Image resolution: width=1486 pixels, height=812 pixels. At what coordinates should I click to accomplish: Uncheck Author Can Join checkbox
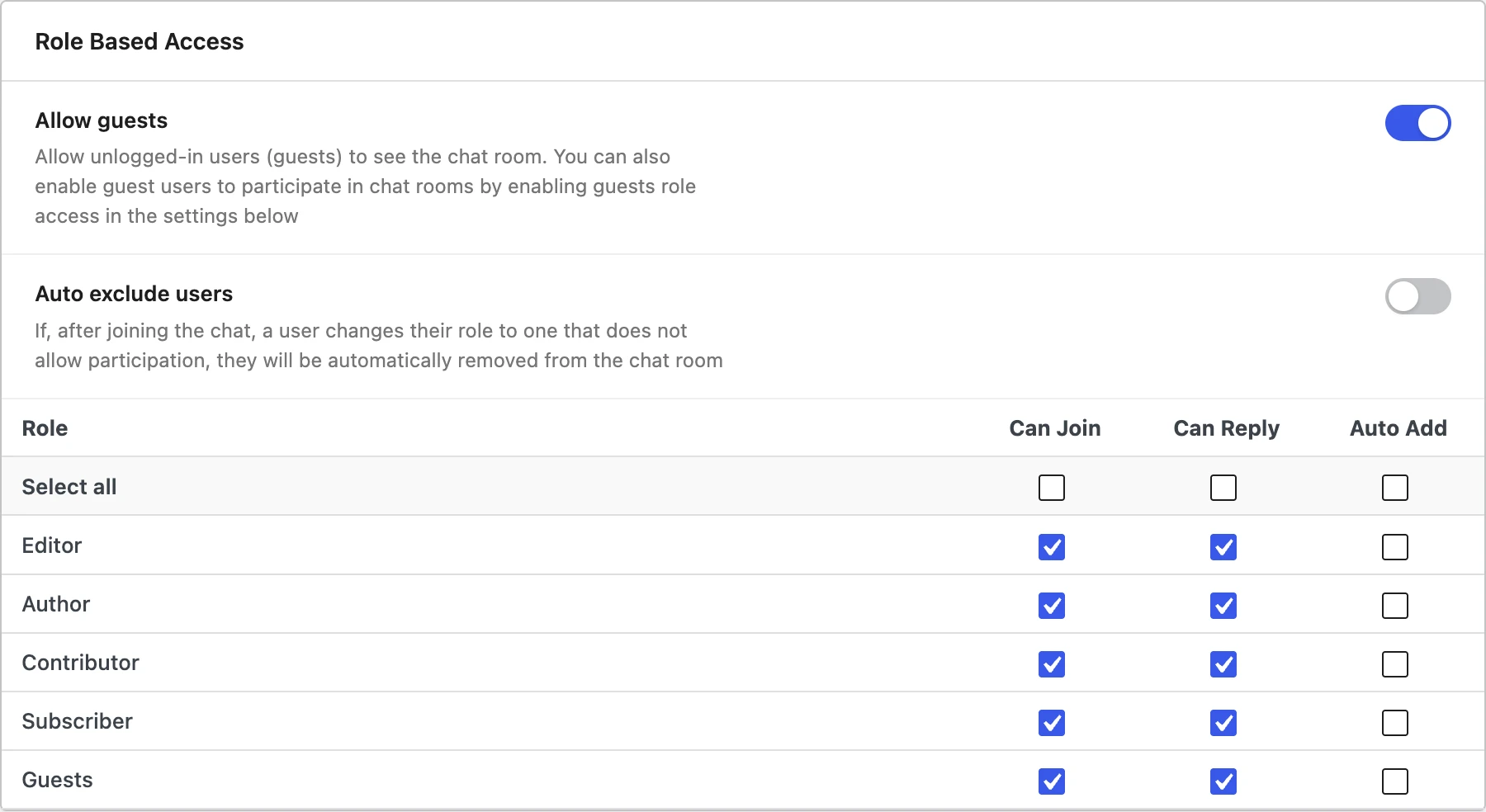1052,606
